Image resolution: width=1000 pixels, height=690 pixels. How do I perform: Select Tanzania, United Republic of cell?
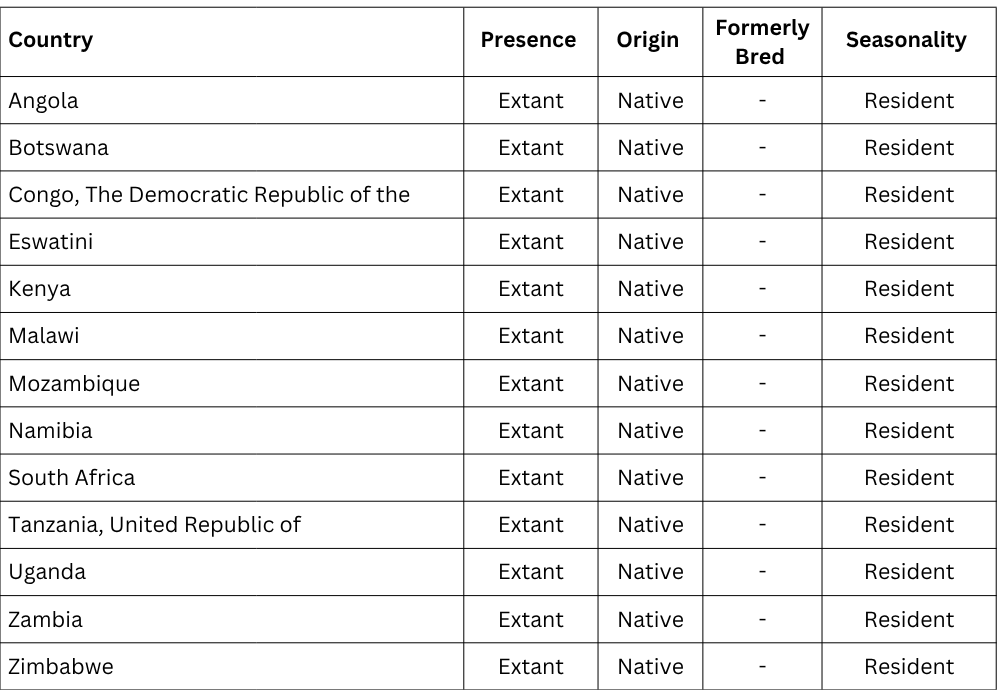click(x=155, y=525)
